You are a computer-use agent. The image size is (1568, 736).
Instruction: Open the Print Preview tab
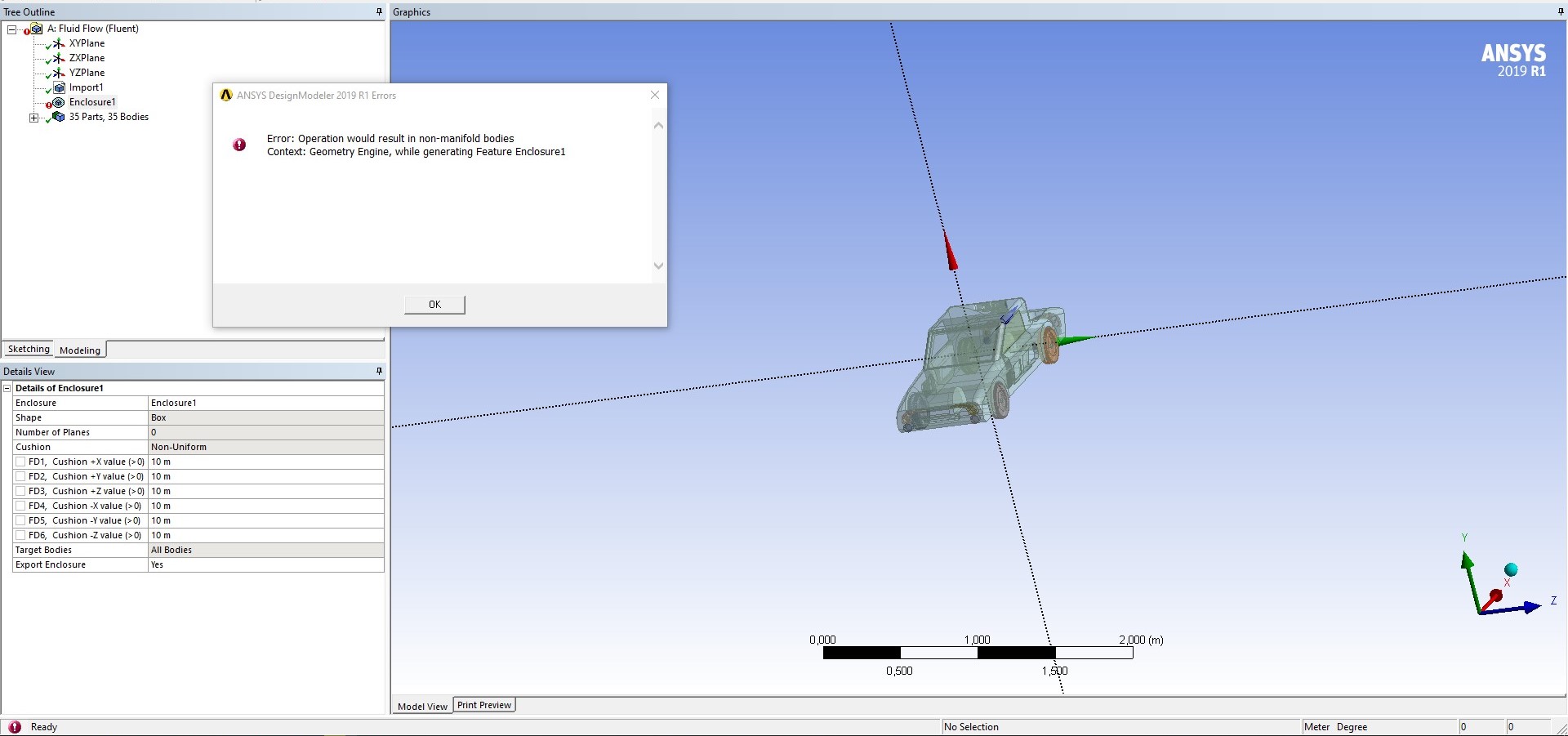pyautogui.click(x=484, y=705)
